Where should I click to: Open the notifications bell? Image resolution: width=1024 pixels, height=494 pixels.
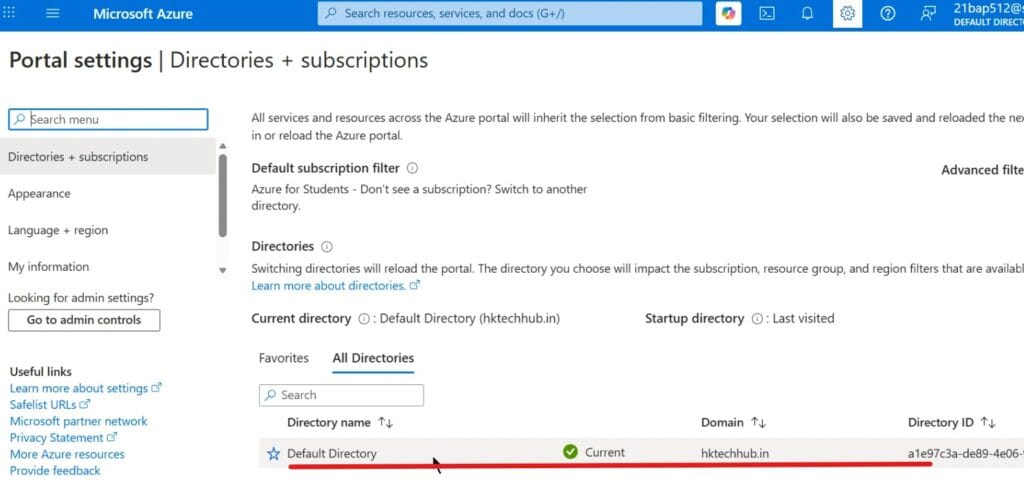click(x=807, y=13)
